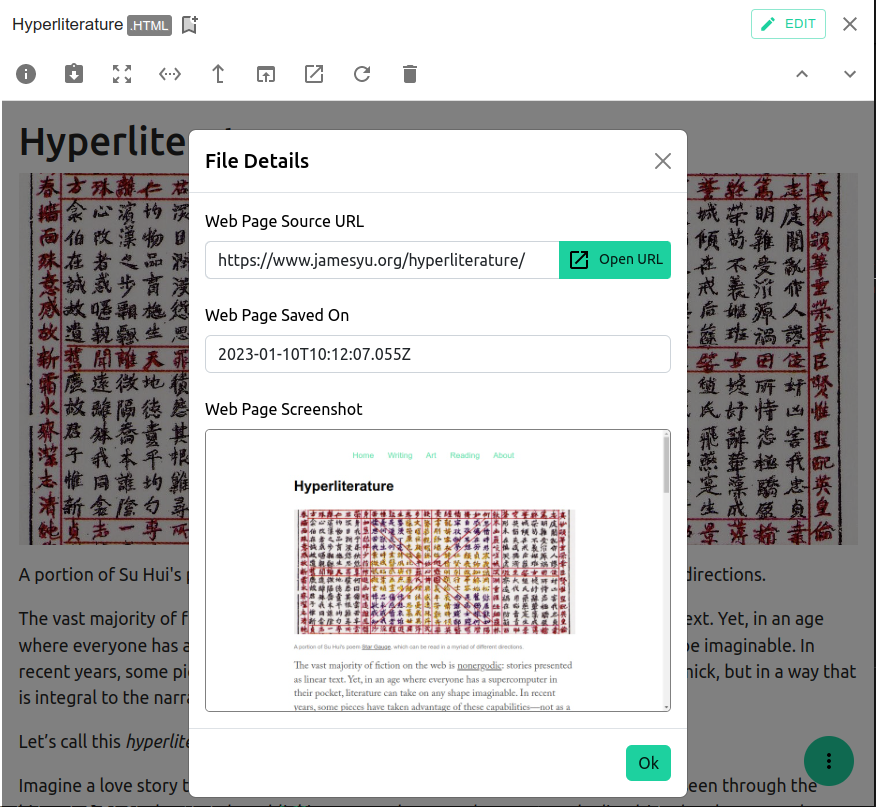Click the refresh icon in the toolbar
Image resolution: width=876 pixels, height=807 pixels.
point(361,74)
